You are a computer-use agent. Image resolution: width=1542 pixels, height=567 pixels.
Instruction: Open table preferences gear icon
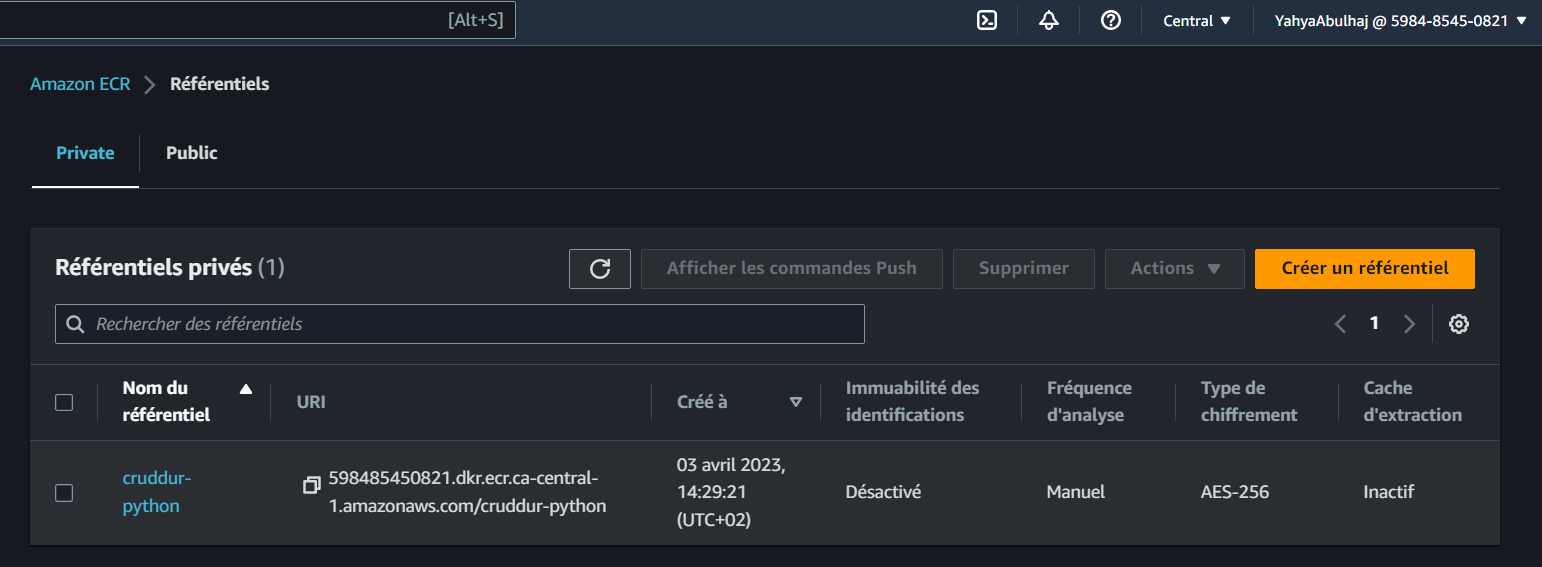coord(1459,324)
